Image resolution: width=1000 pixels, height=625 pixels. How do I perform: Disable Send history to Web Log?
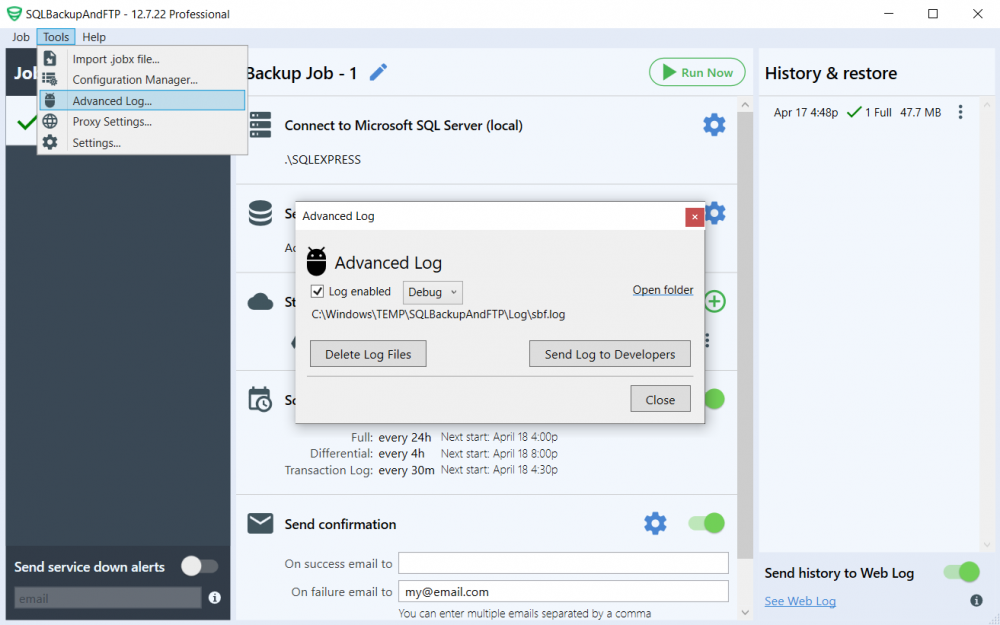961,572
